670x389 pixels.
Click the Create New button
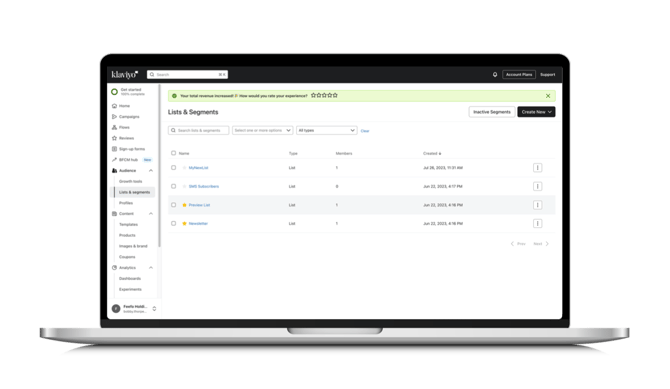click(x=536, y=112)
